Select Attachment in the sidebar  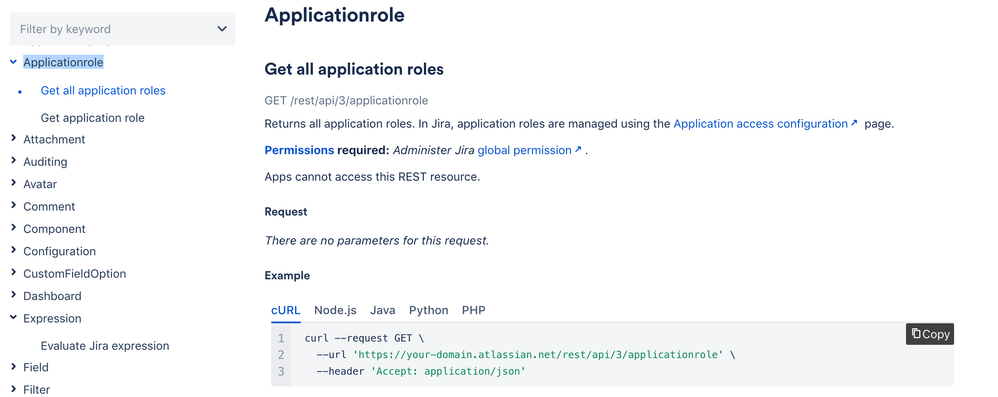click(x=54, y=139)
